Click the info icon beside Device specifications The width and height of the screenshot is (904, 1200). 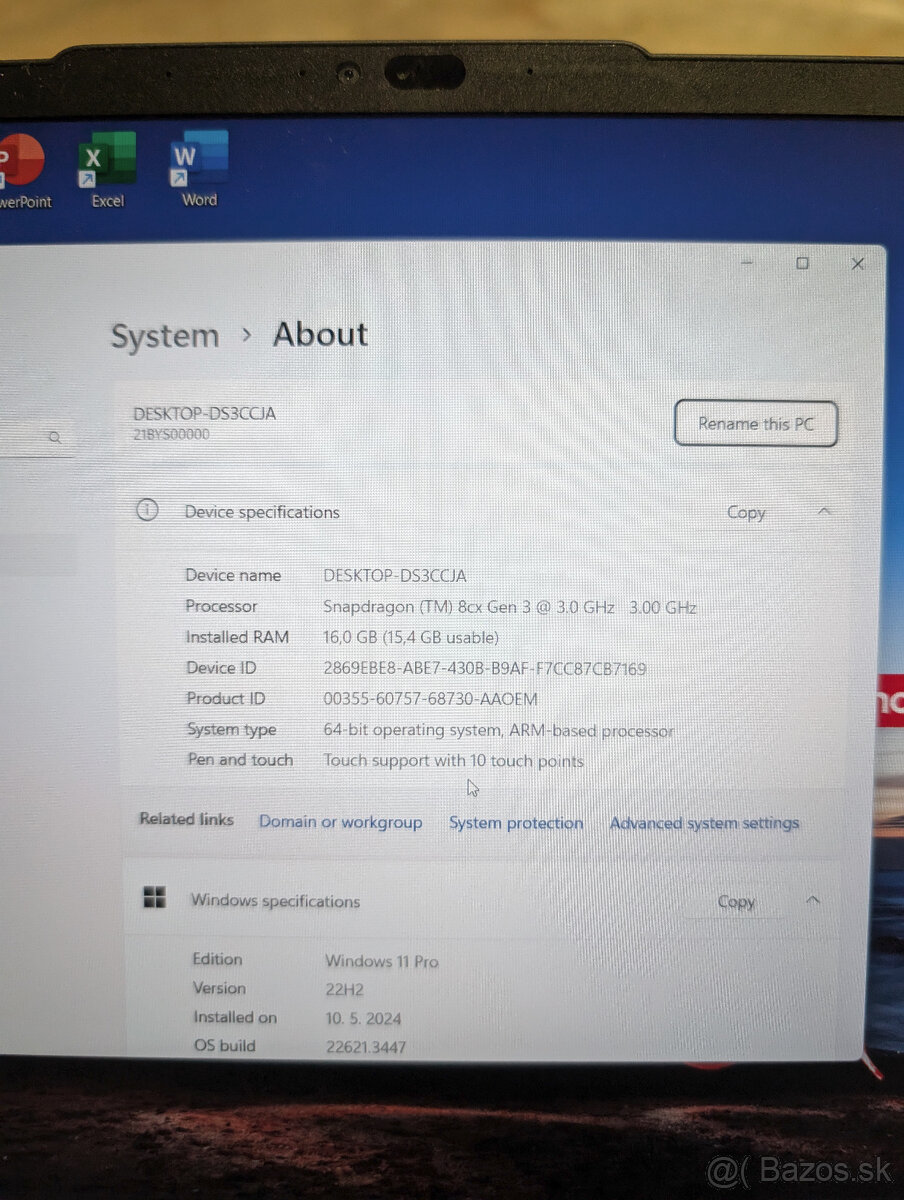click(147, 510)
